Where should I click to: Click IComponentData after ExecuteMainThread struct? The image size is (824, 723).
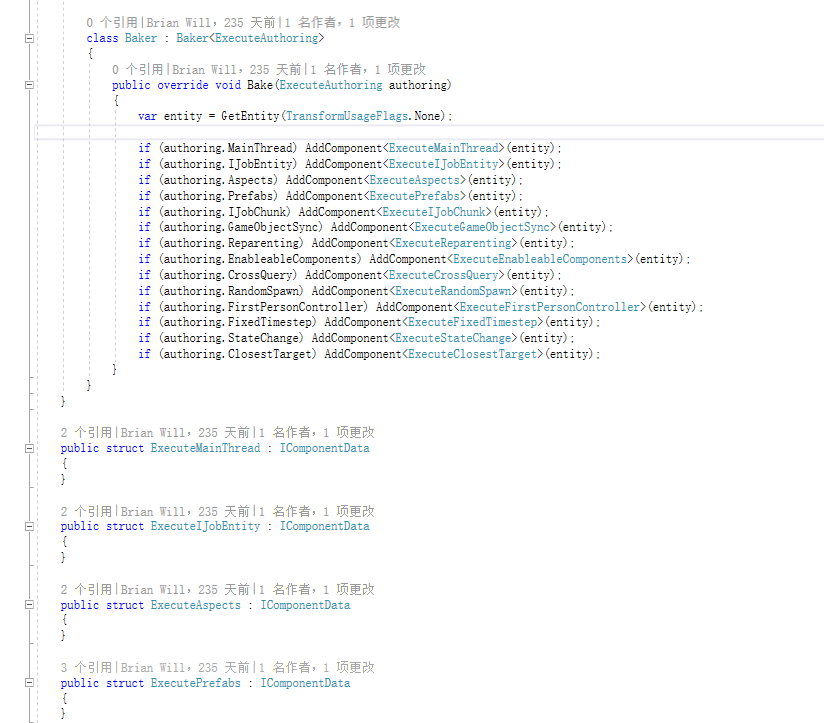324,448
